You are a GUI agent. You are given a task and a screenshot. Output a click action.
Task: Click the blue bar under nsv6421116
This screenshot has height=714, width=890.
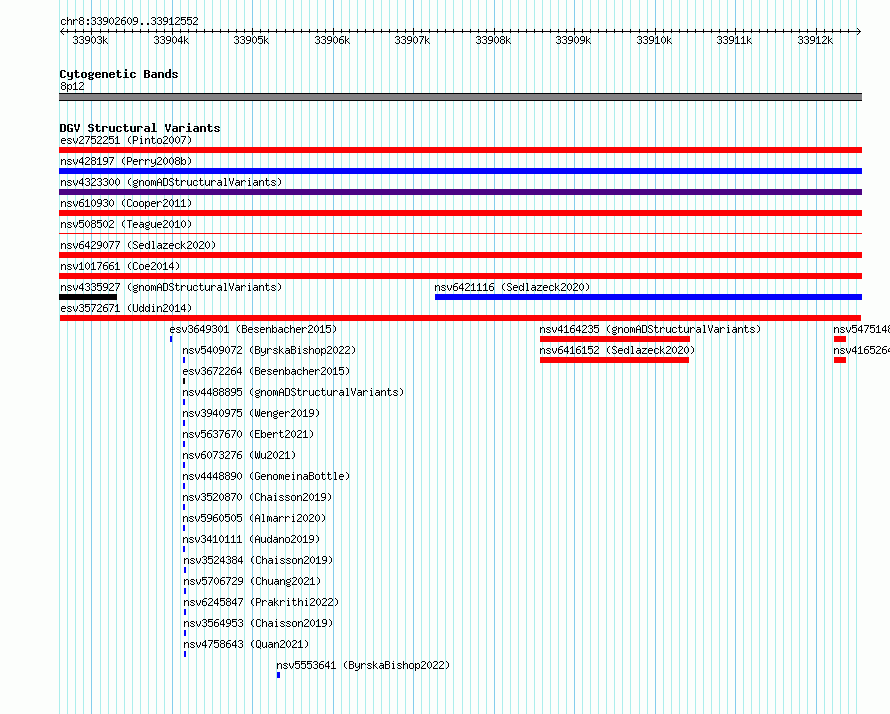(648, 297)
